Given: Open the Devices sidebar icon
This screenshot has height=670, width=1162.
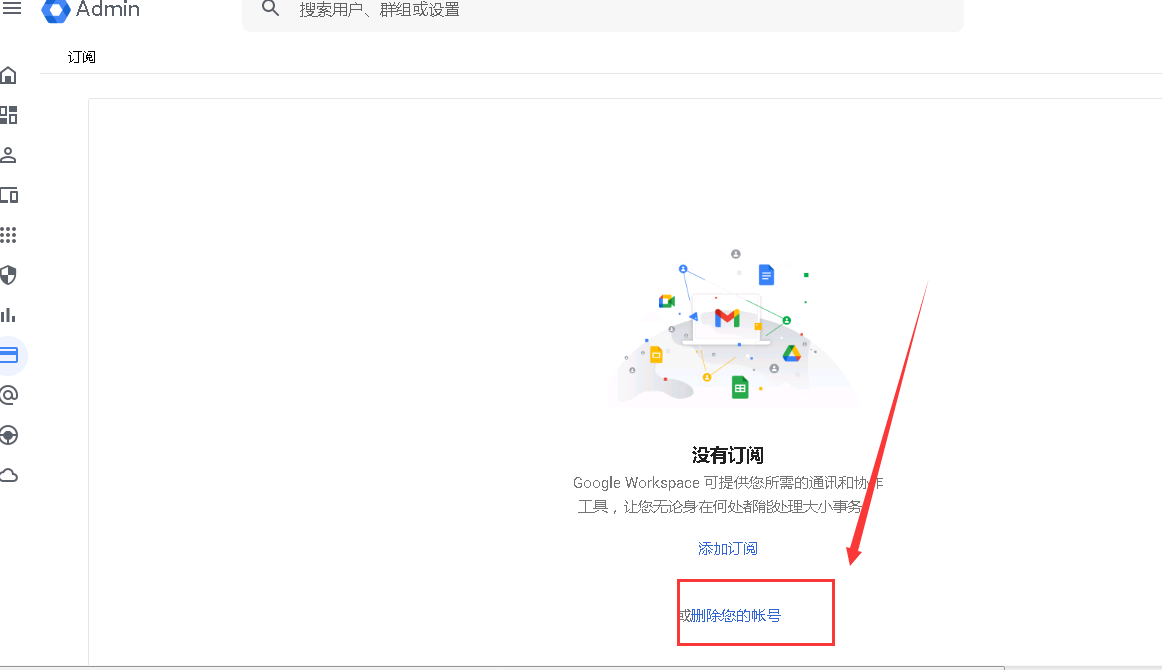Looking at the screenshot, I should coord(9,195).
